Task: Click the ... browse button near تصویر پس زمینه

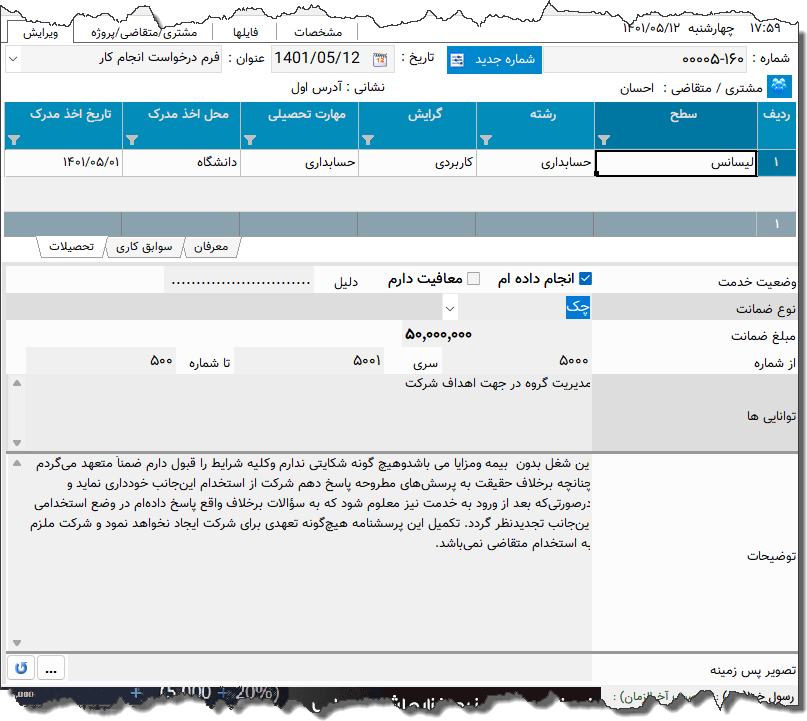Action: [50, 668]
